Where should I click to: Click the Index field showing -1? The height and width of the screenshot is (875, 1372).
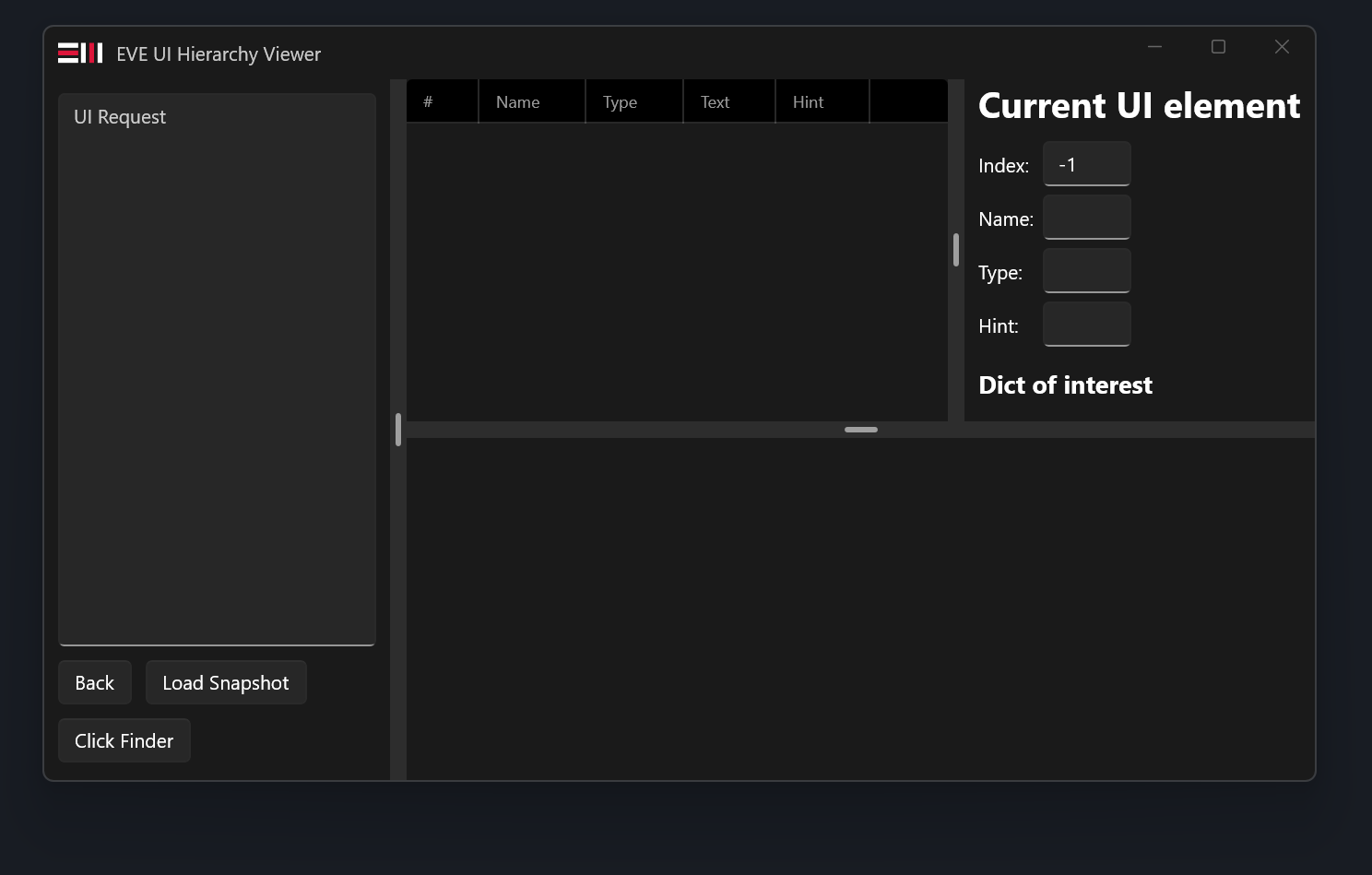(1086, 164)
